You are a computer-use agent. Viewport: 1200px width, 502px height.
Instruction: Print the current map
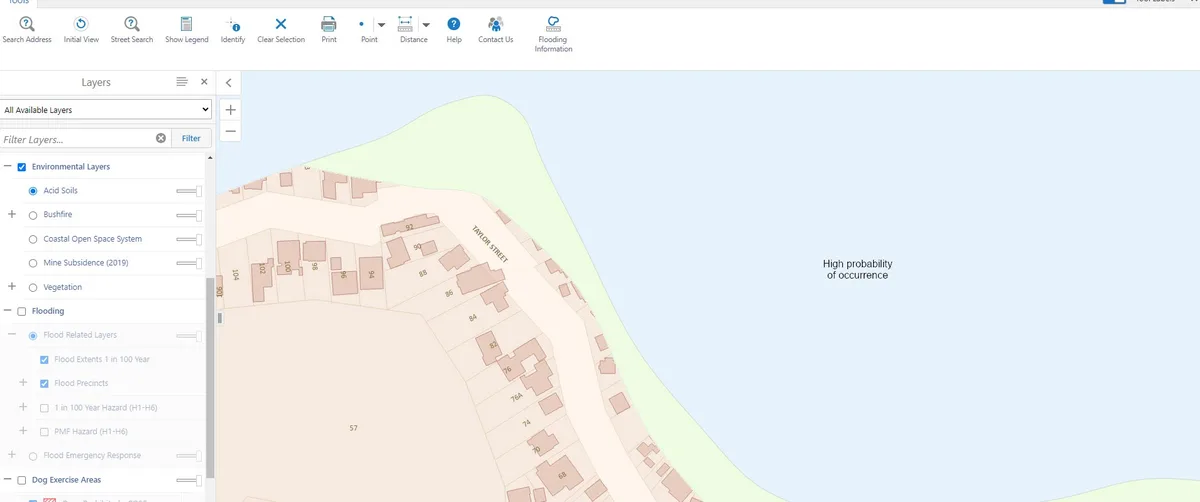click(x=329, y=29)
